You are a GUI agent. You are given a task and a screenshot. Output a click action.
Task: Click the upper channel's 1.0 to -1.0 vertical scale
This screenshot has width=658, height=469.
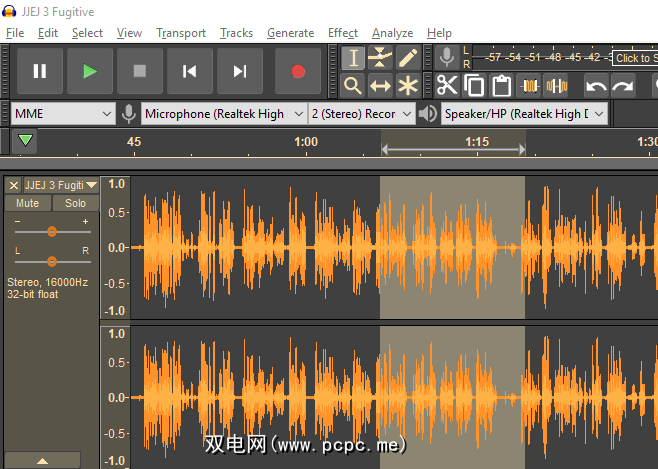click(116, 248)
